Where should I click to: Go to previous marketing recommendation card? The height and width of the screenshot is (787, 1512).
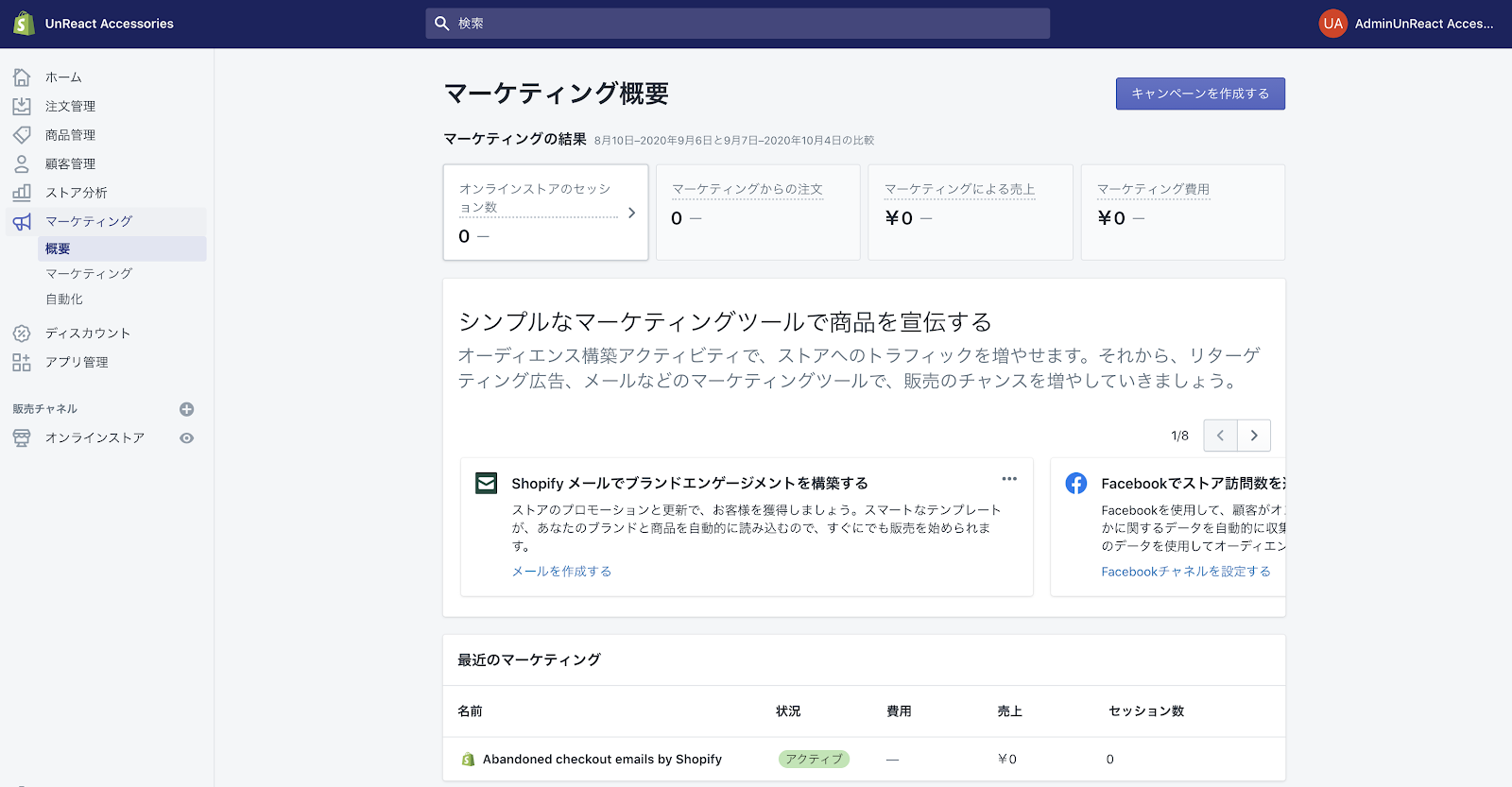pyautogui.click(x=1220, y=436)
